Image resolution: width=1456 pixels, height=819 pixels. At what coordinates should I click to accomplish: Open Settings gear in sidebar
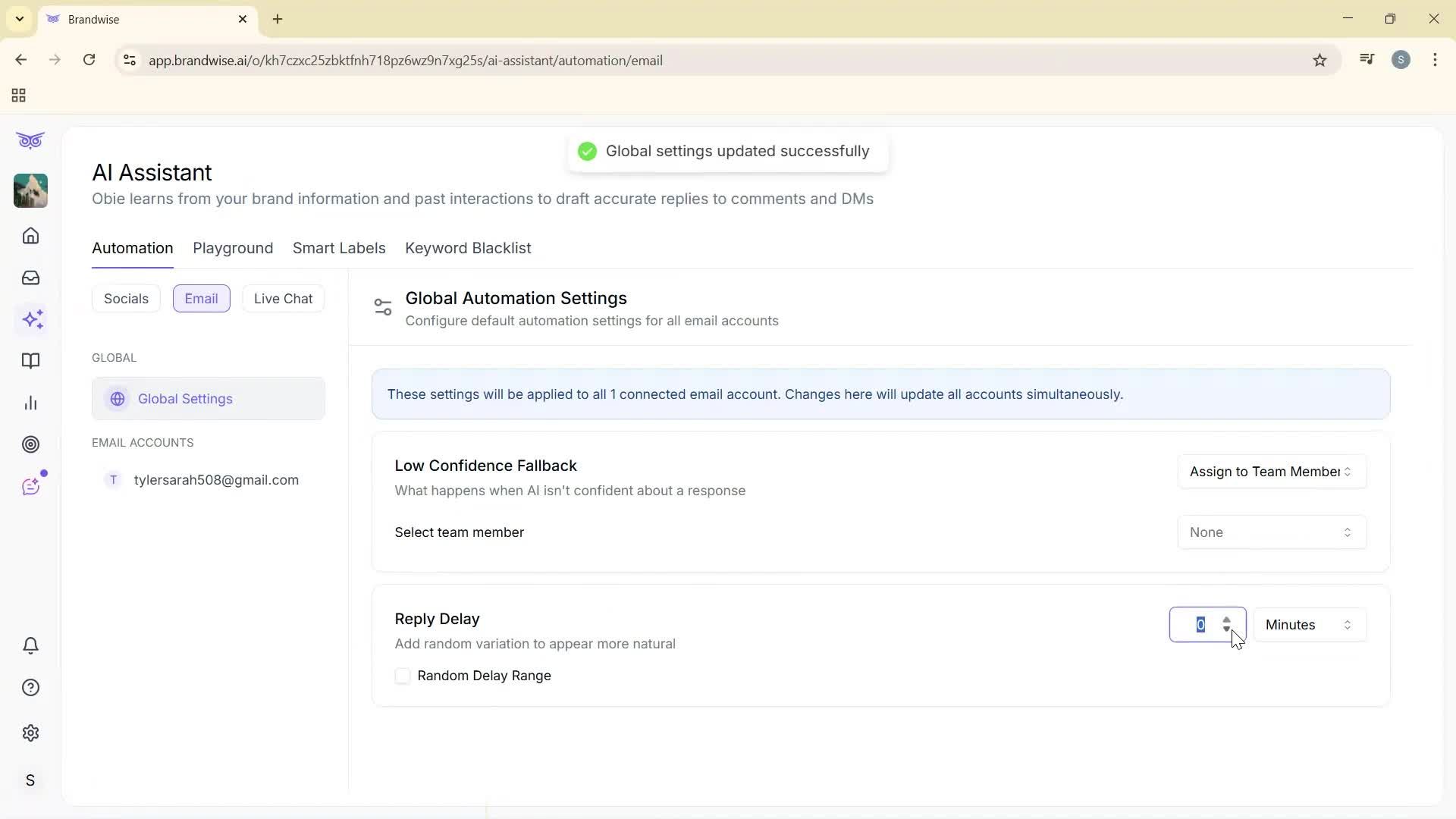tap(30, 733)
